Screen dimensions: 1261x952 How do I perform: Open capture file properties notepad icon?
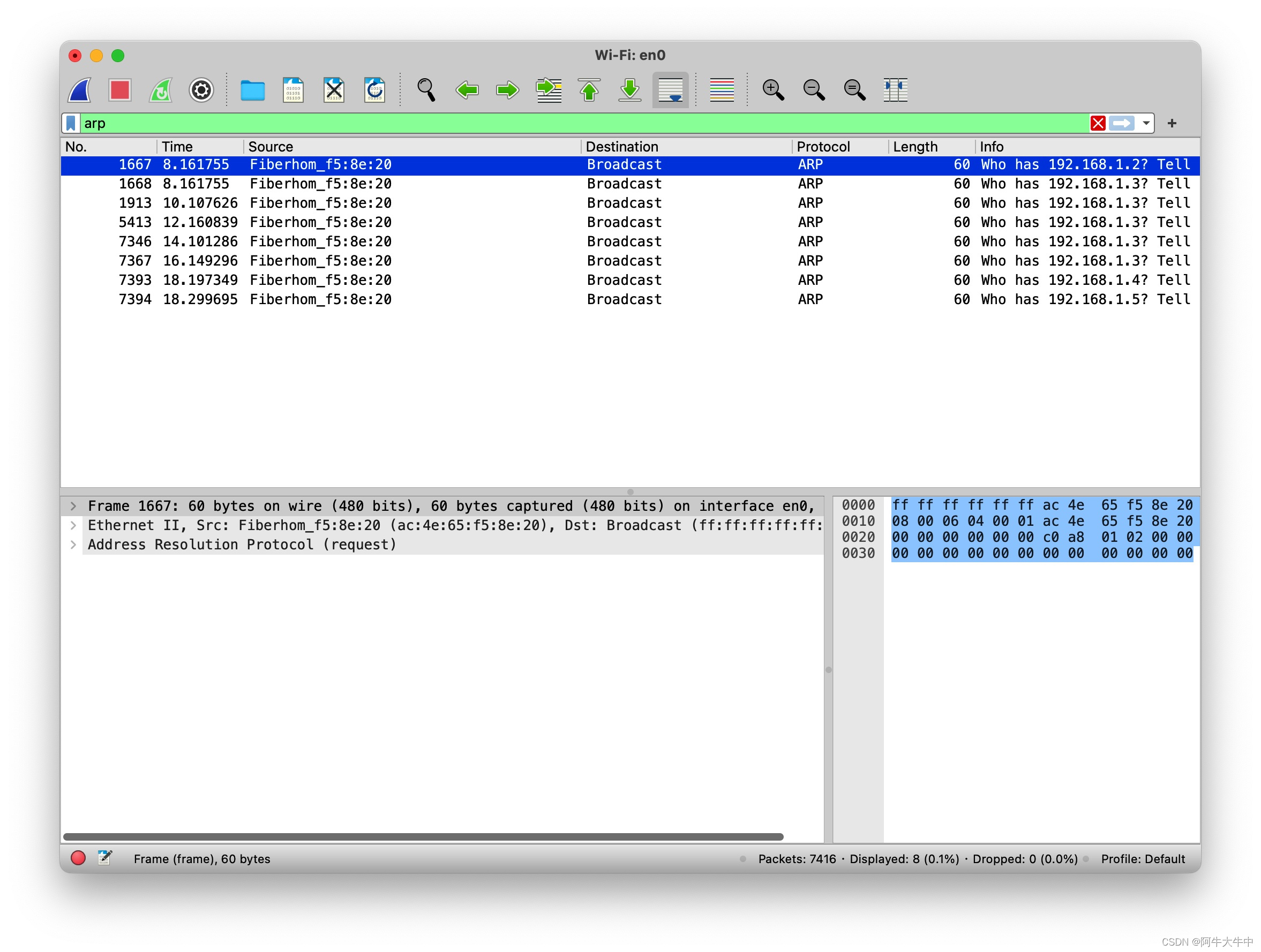[x=105, y=858]
